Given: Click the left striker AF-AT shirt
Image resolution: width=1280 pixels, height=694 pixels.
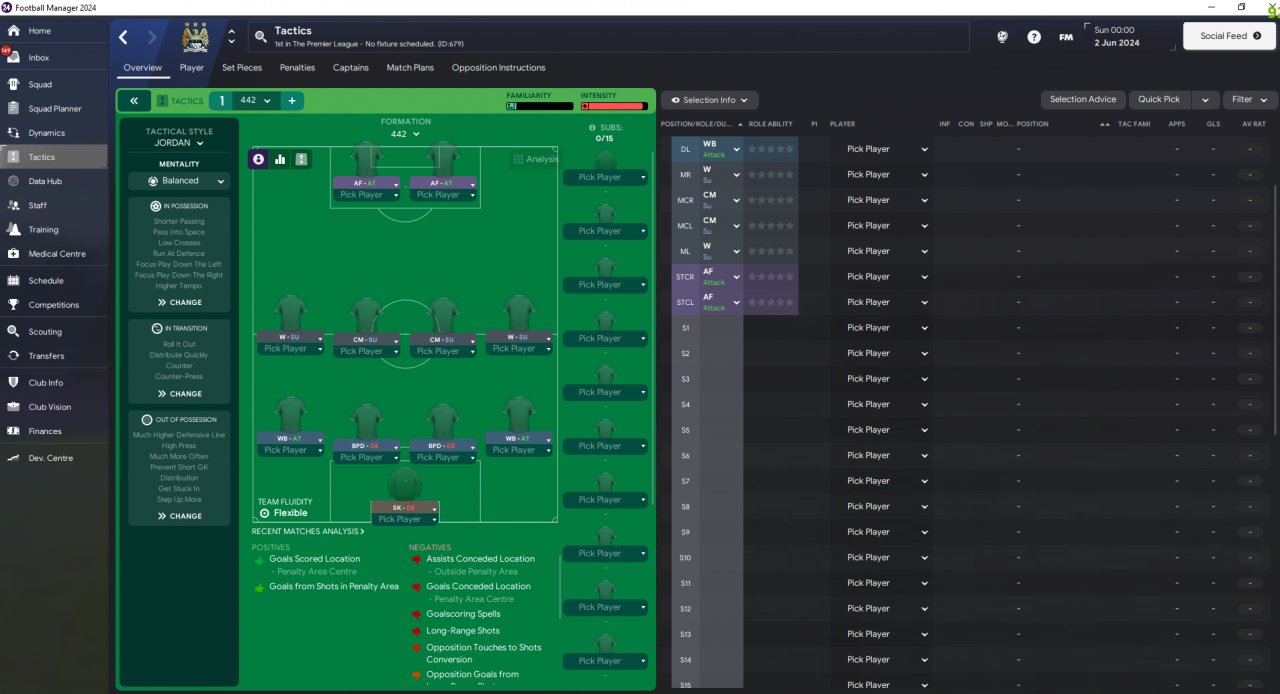Looking at the screenshot, I should 367,160.
